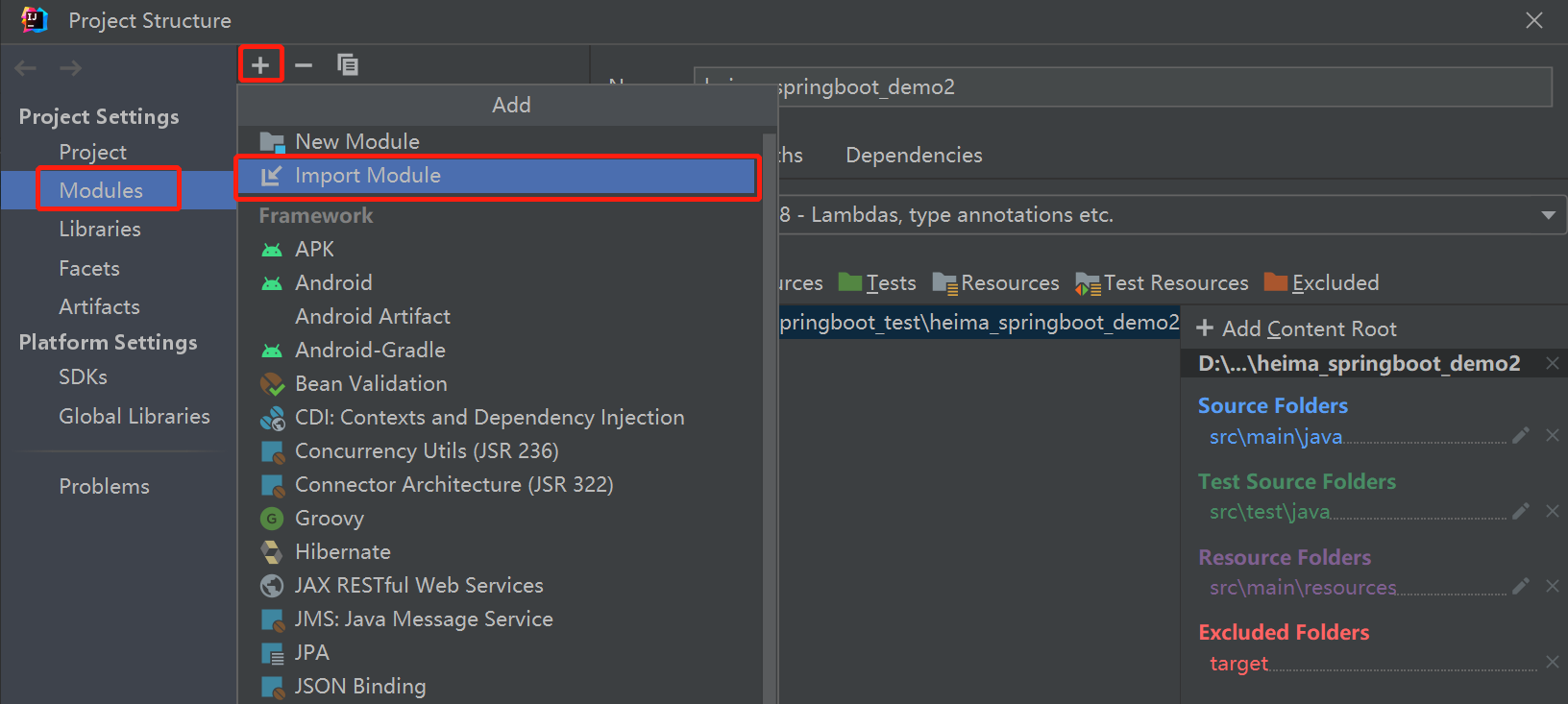Edit src\main\java source folder properties

(x=1520, y=436)
